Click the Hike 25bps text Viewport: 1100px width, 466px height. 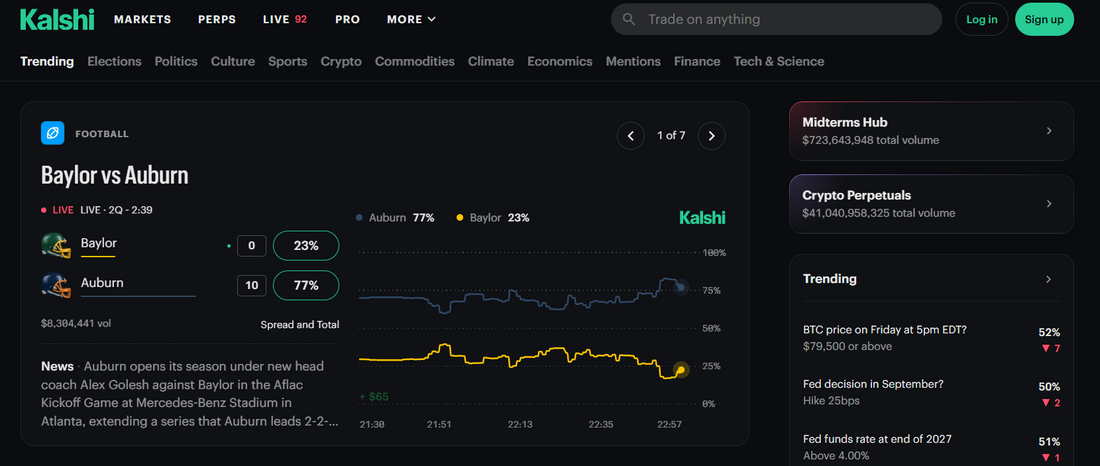click(831, 401)
